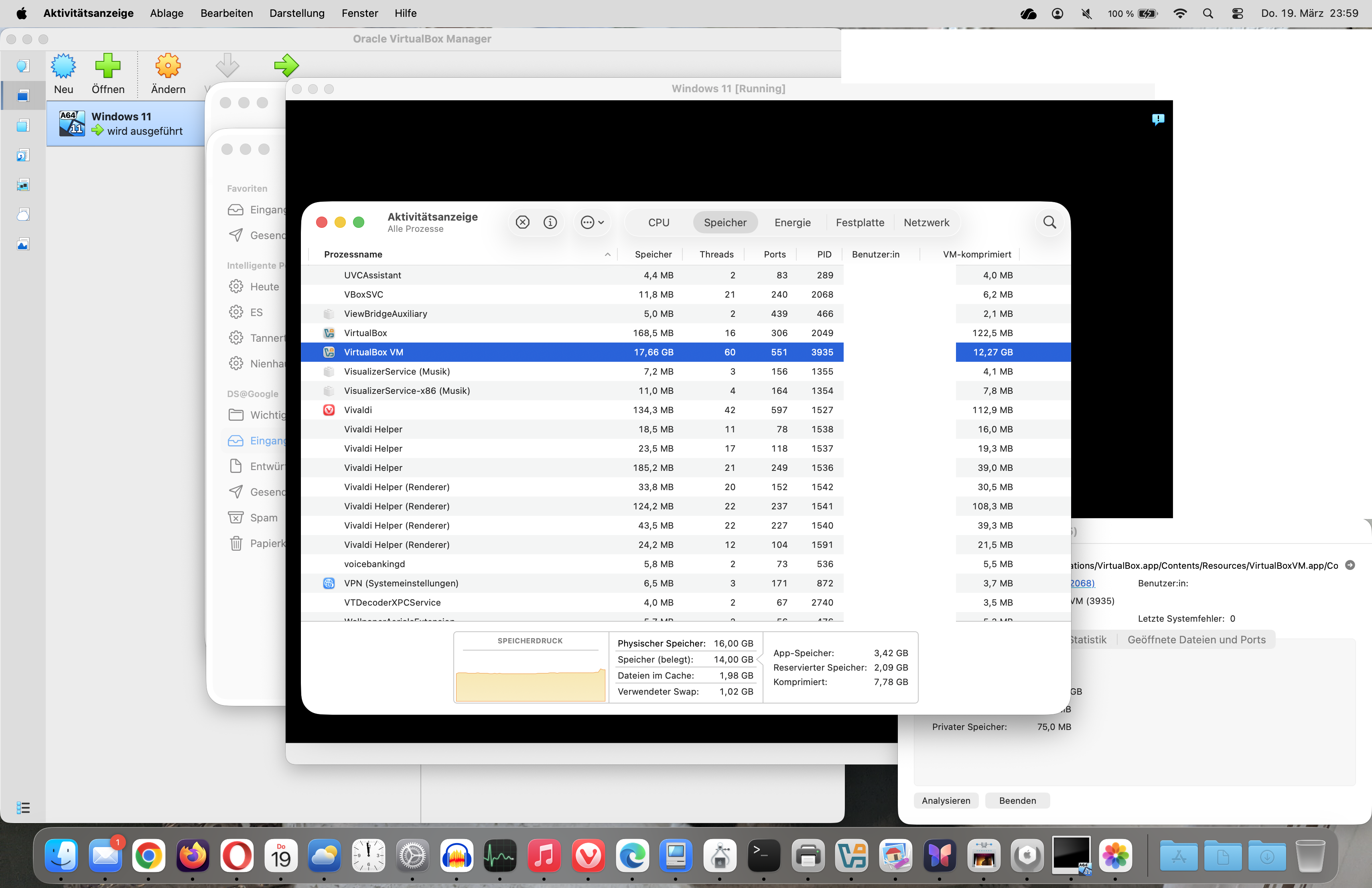Select the Machines monitor icon in VirtualBox sidebar

pos(22,95)
